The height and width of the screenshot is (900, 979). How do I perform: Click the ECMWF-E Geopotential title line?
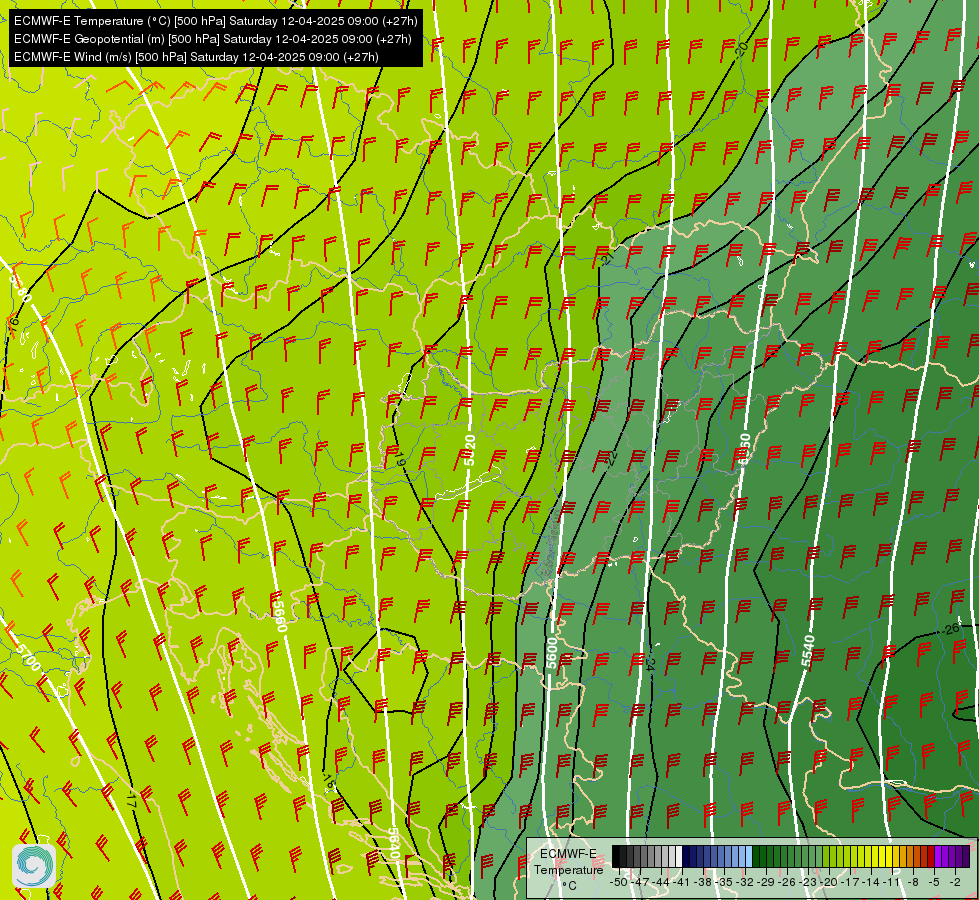(213, 39)
